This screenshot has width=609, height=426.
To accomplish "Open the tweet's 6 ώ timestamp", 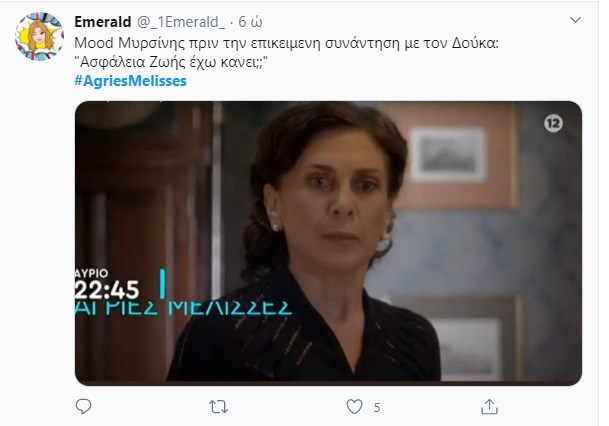I will (x=250, y=22).
